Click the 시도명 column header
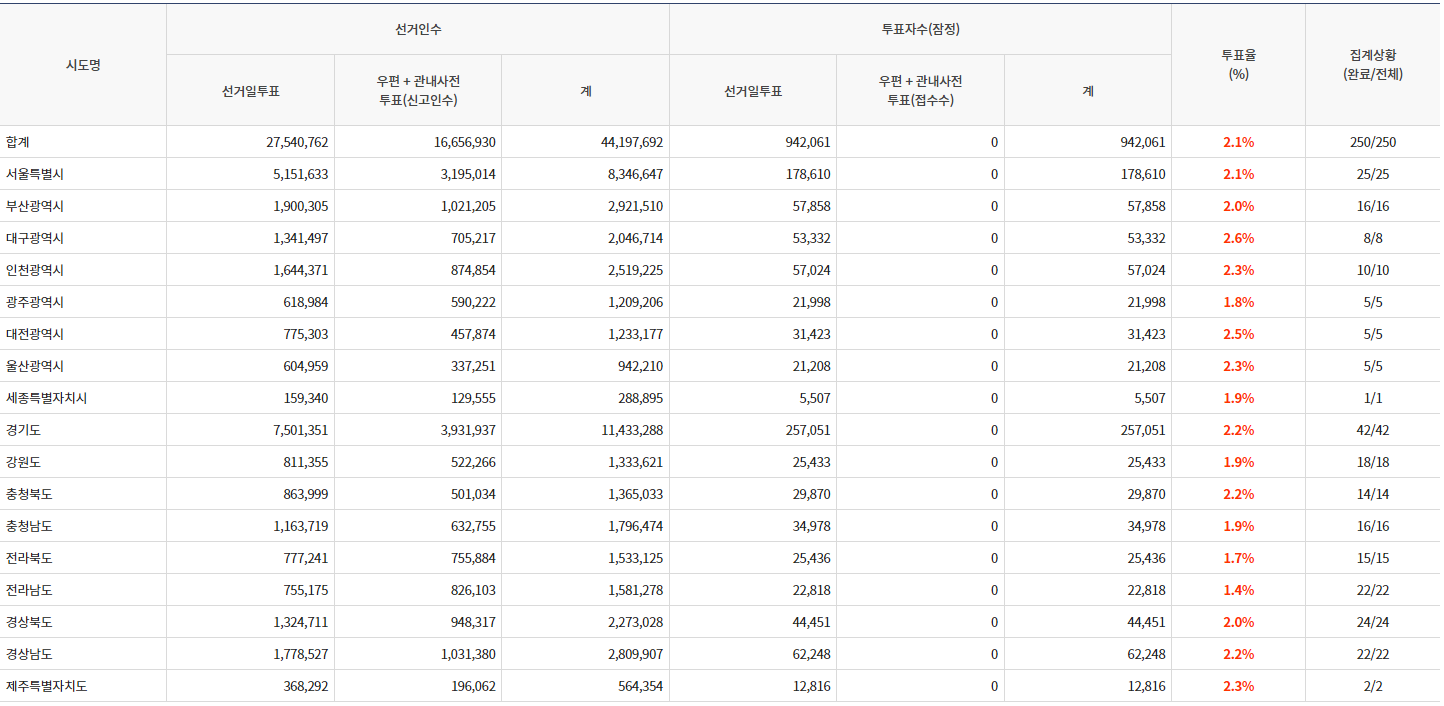Screen dimensions: 1444x706 tap(83, 65)
